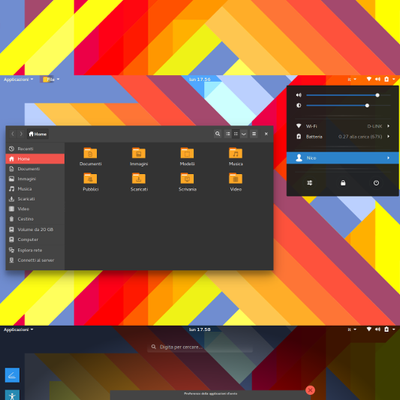
Task: Switch Files to grid view
Action: 236,134
